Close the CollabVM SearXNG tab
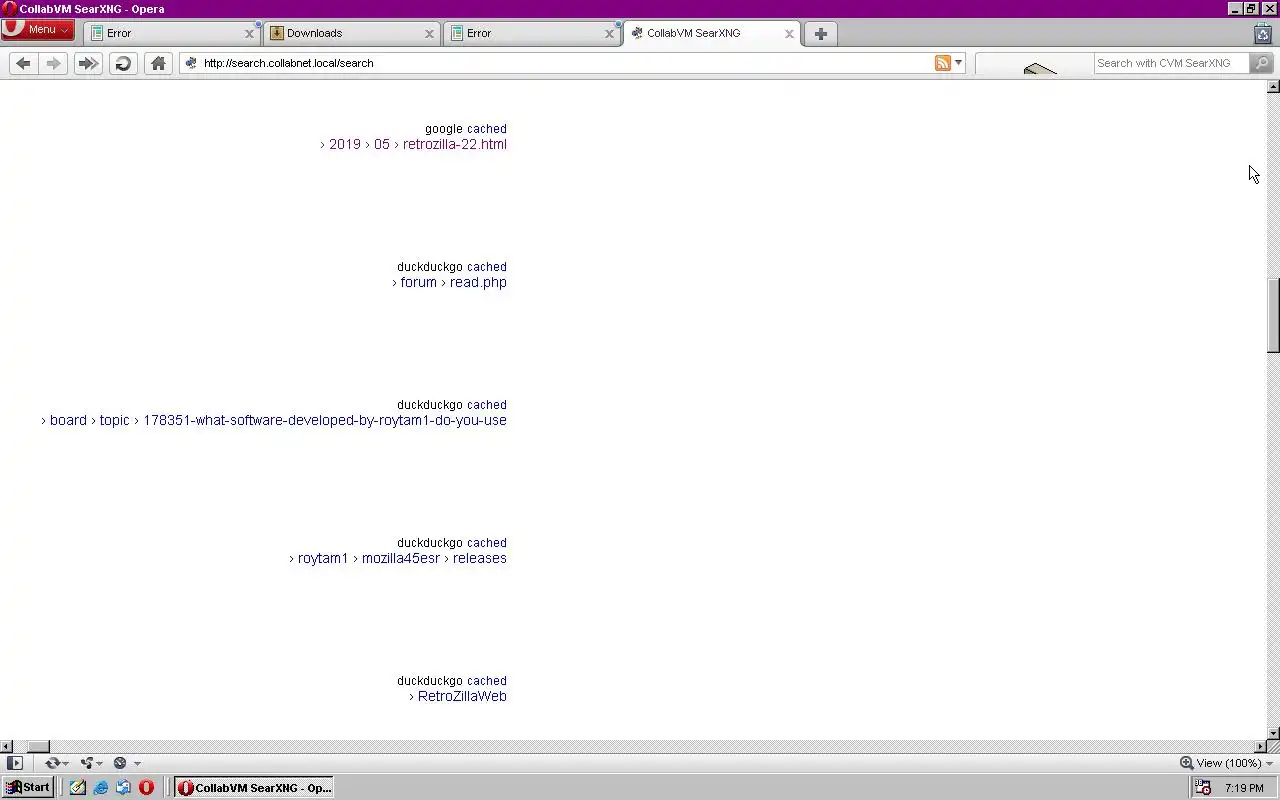 pyautogui.click(x=789, y=33)
